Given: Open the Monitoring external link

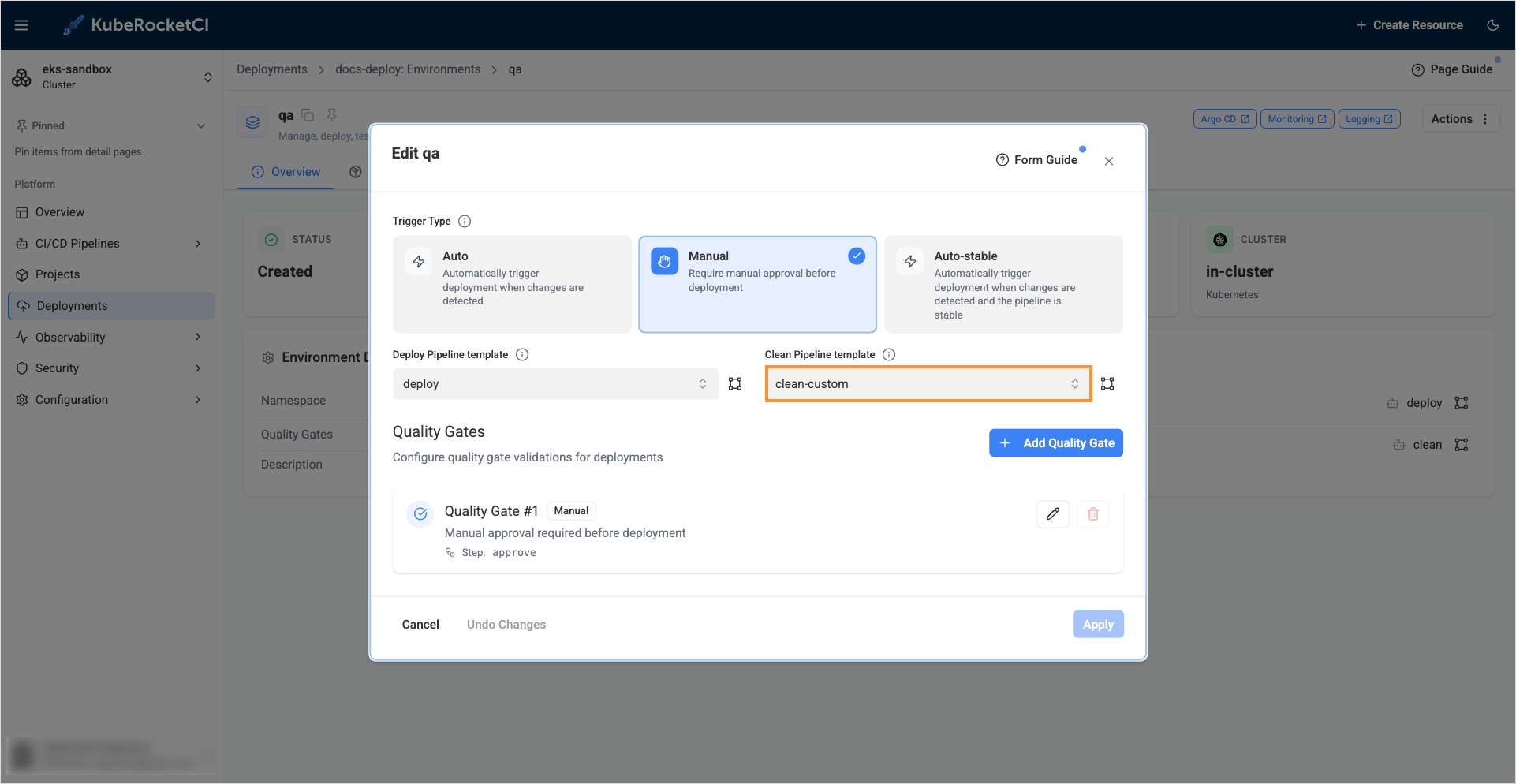Looking at the screenshot, I should pyautogui.click(x=1297, y=119).
